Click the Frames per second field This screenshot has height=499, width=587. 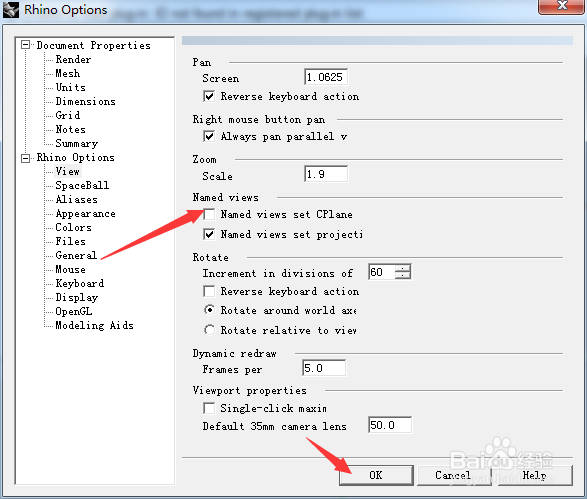tap(324, 368)
